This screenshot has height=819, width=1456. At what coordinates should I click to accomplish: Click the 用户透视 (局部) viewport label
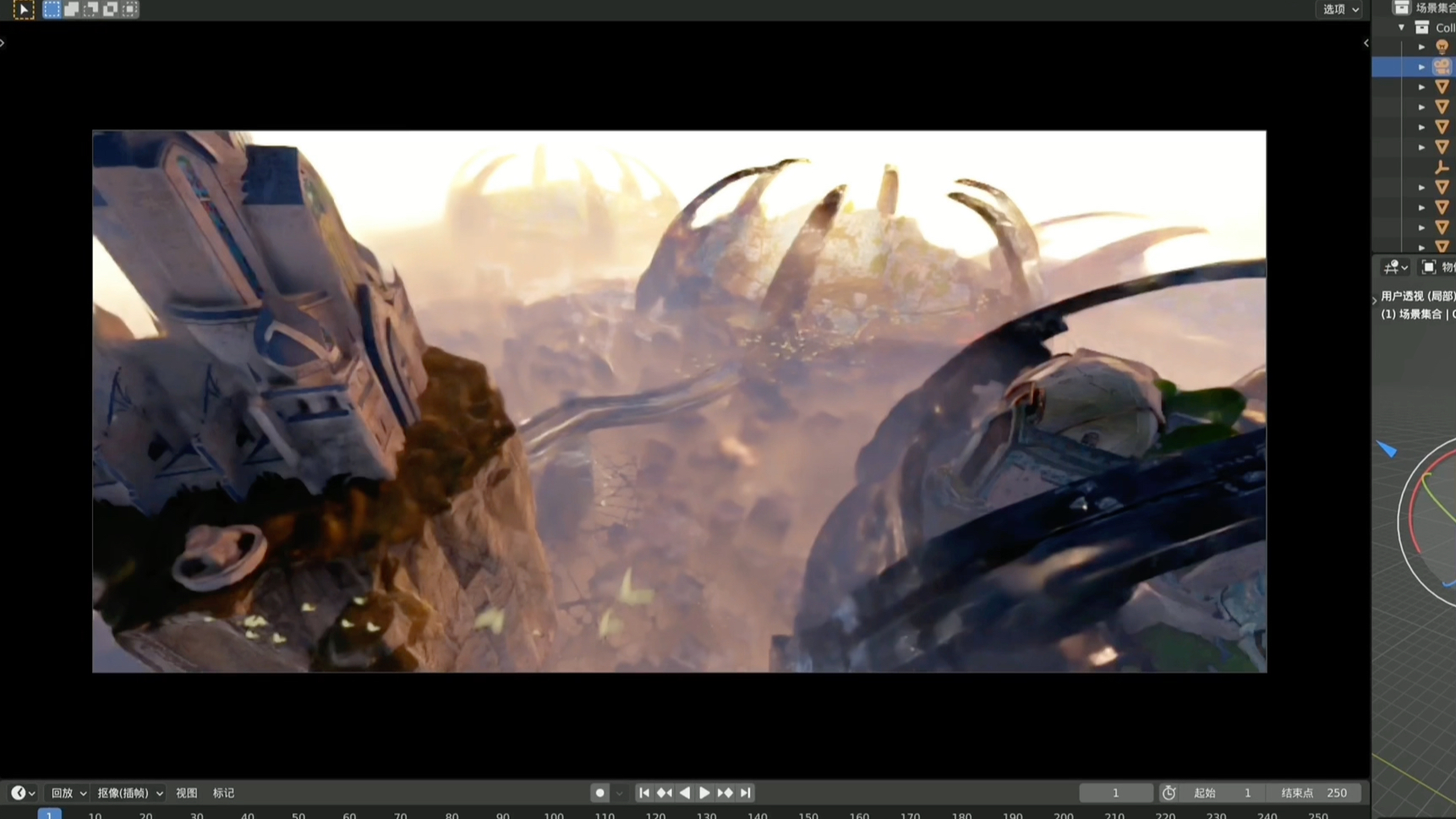[1418, 296]
